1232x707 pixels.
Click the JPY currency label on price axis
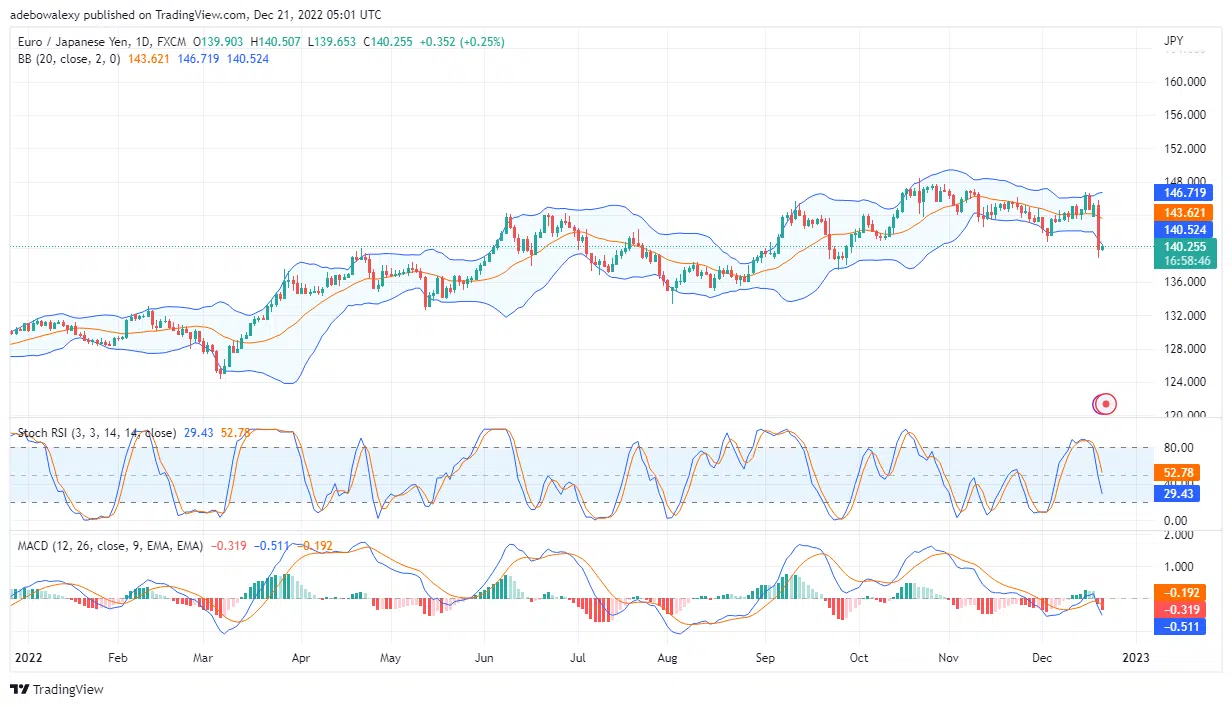[x=1174, y=41]
